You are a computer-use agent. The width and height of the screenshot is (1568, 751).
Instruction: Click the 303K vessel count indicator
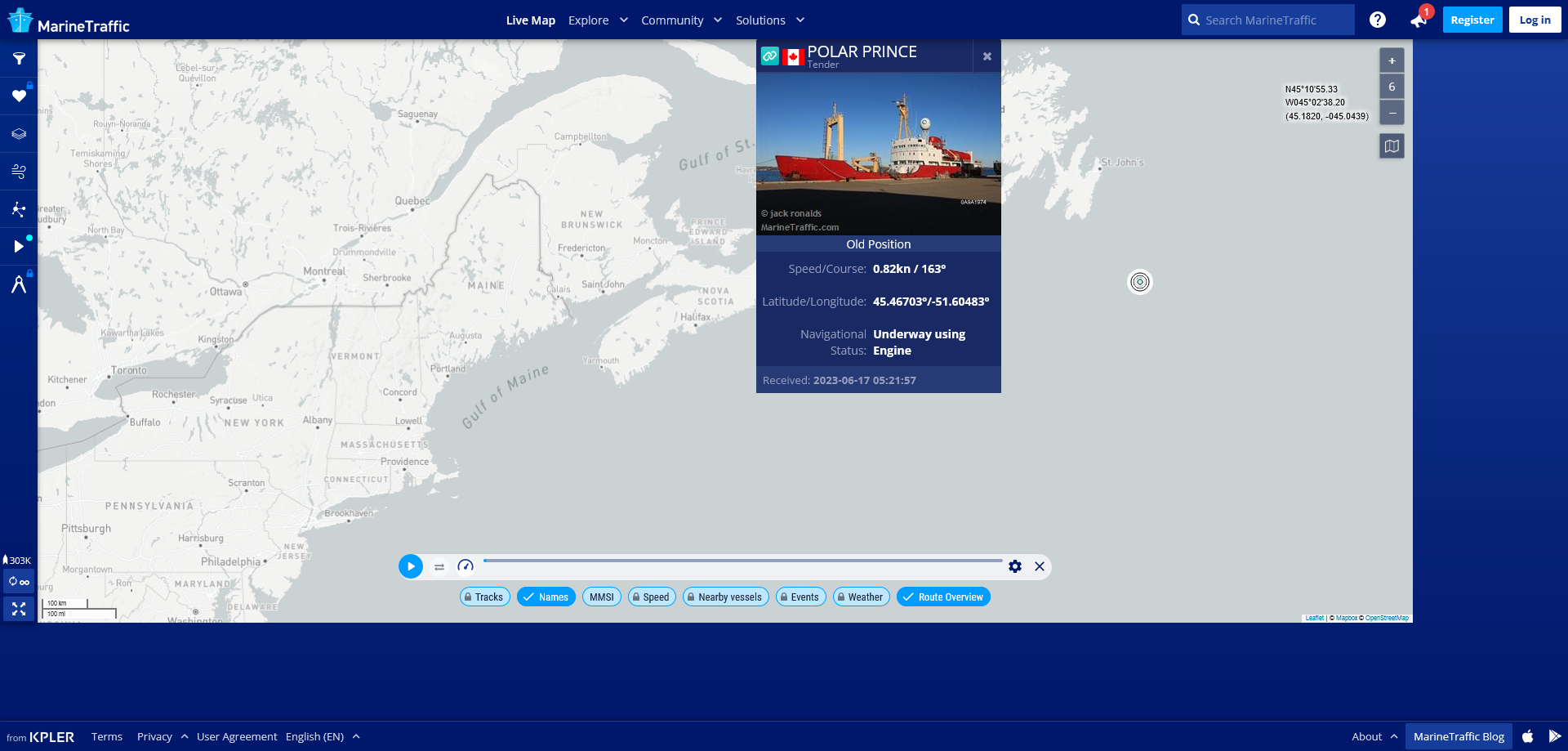coord(17,561)
